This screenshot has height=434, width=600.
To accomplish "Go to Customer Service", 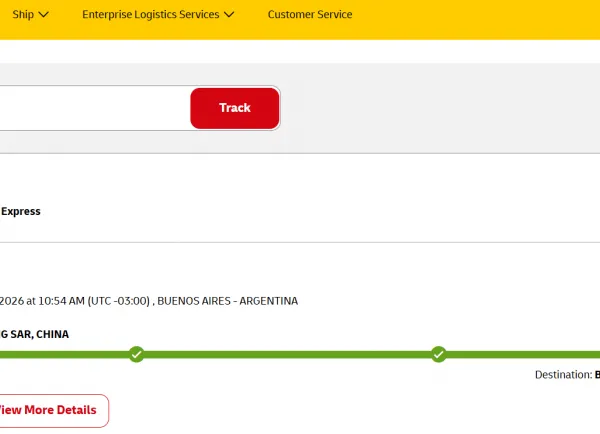I will click(x=310, y=15).
